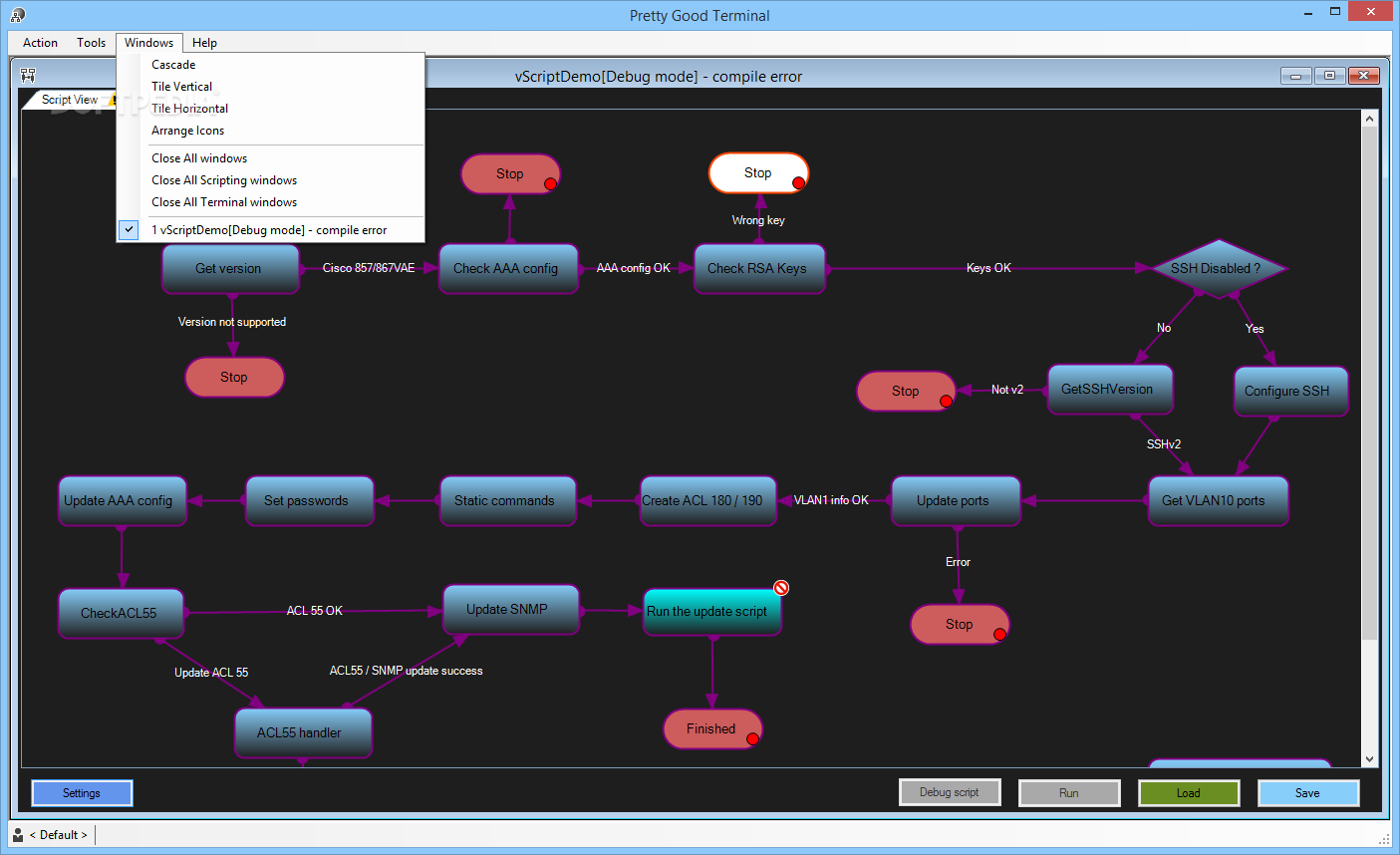1400x855 pixels.
Task: Click the "VLAN1 info OK" edge label
Action: click(x=831, y=500)
